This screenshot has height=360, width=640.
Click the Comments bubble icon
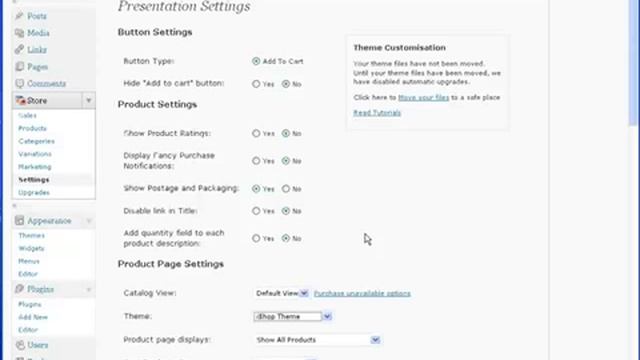(x=19, y=84)
